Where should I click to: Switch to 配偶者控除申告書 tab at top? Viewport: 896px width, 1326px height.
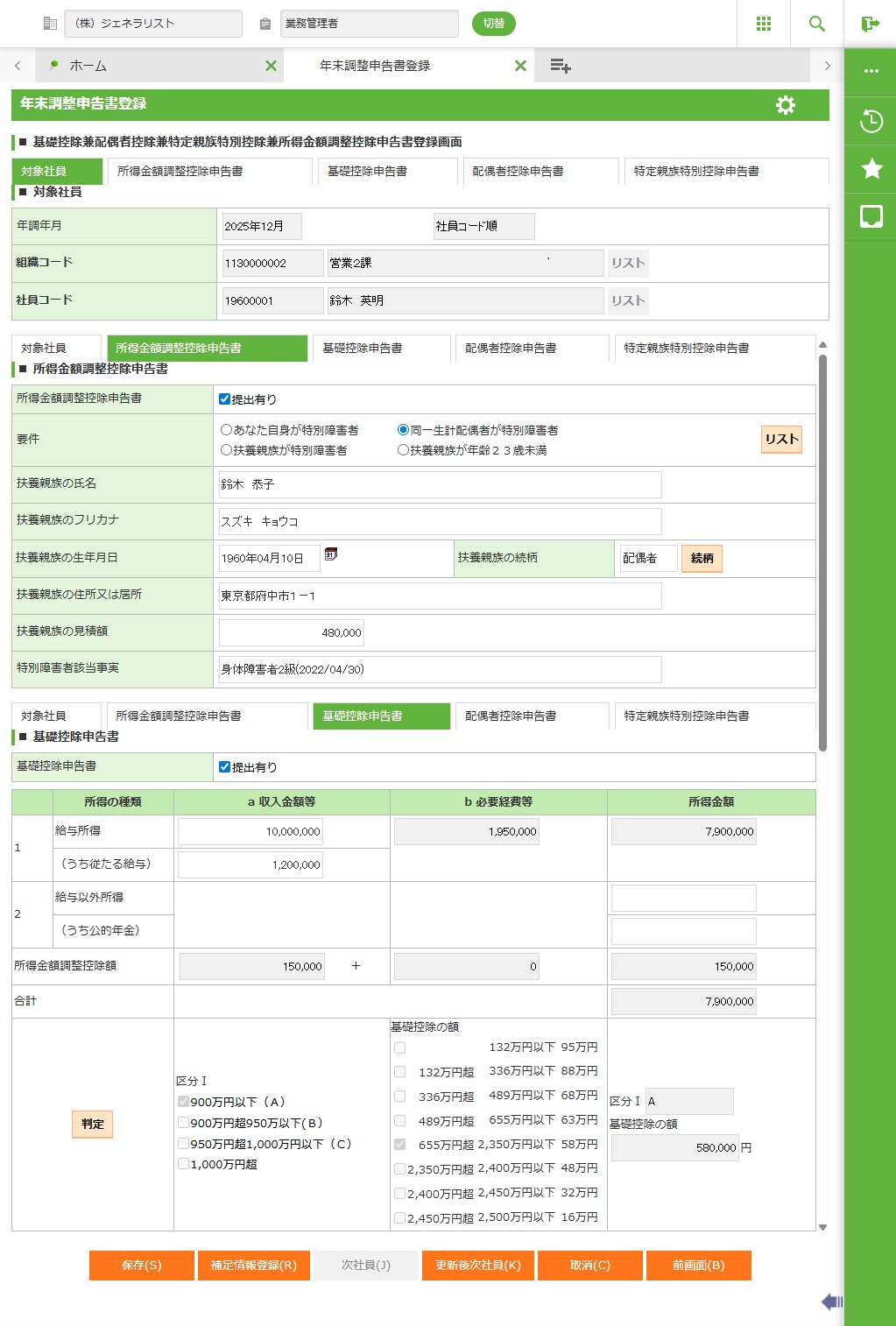point(518,172)
